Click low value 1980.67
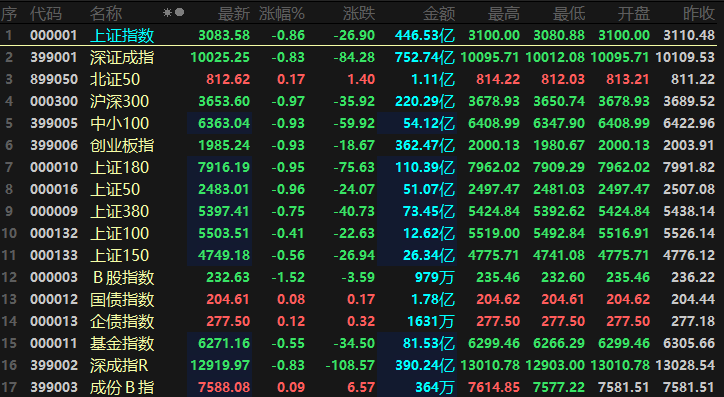This screenshot has width=724, height=397. click(559, 145)
